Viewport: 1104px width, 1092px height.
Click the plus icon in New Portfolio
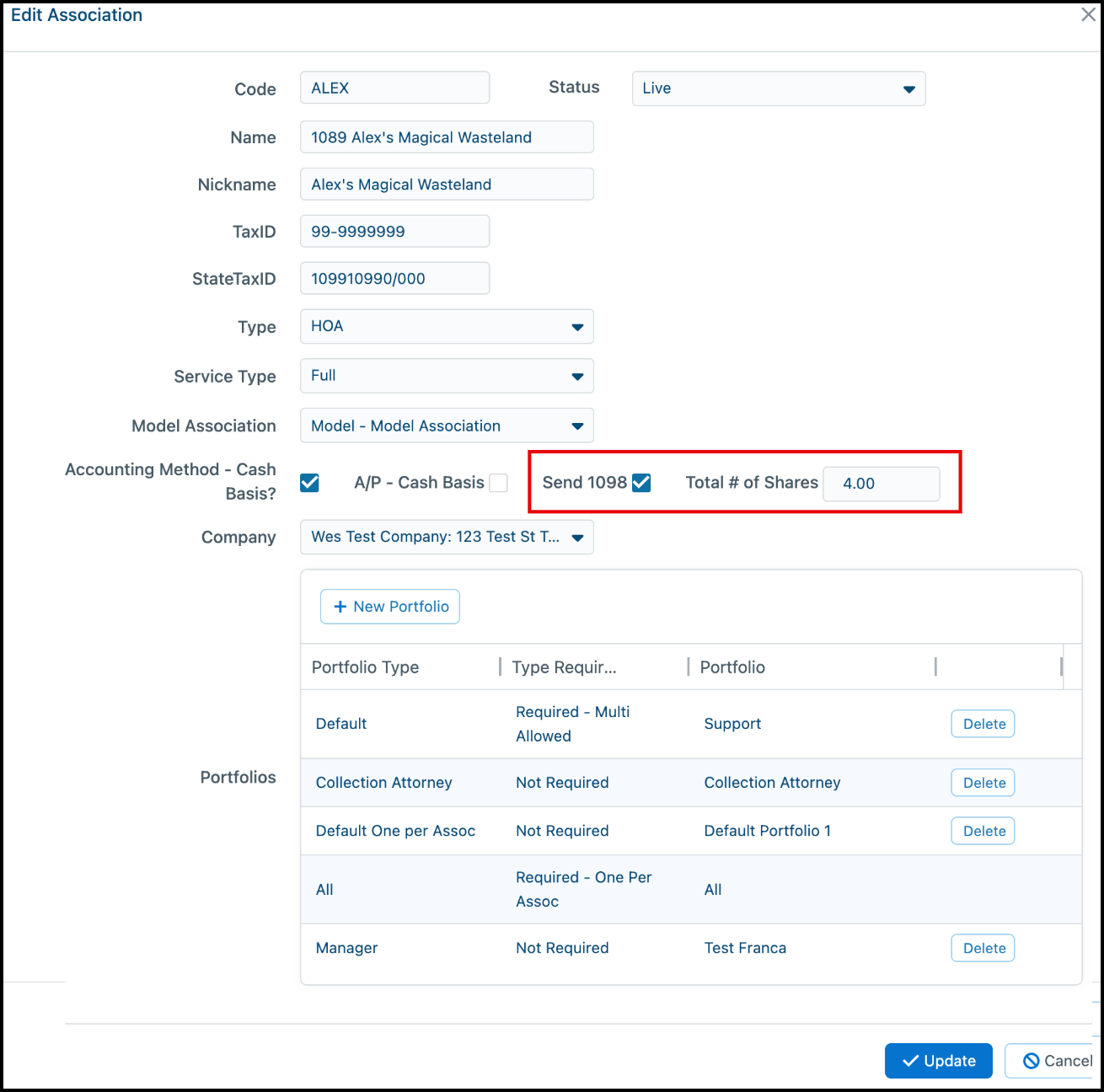340,607
